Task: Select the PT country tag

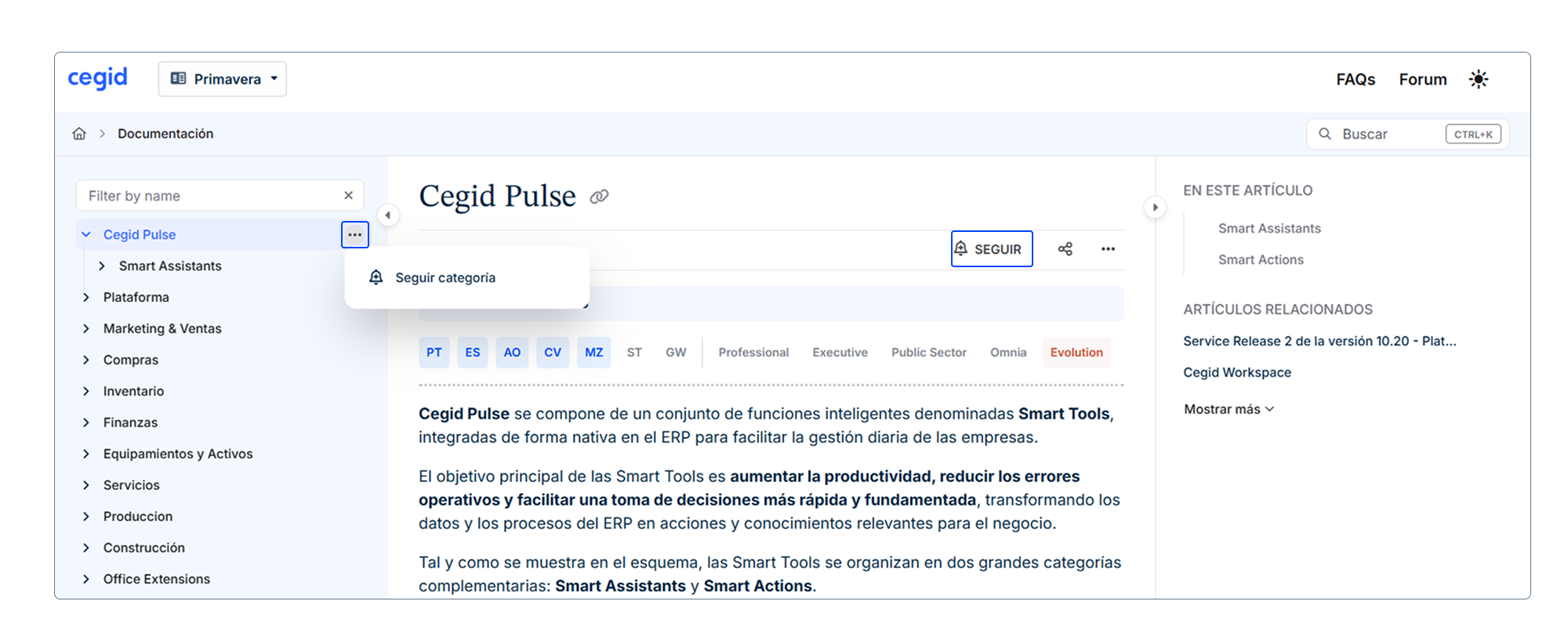Action: point(434,353)
